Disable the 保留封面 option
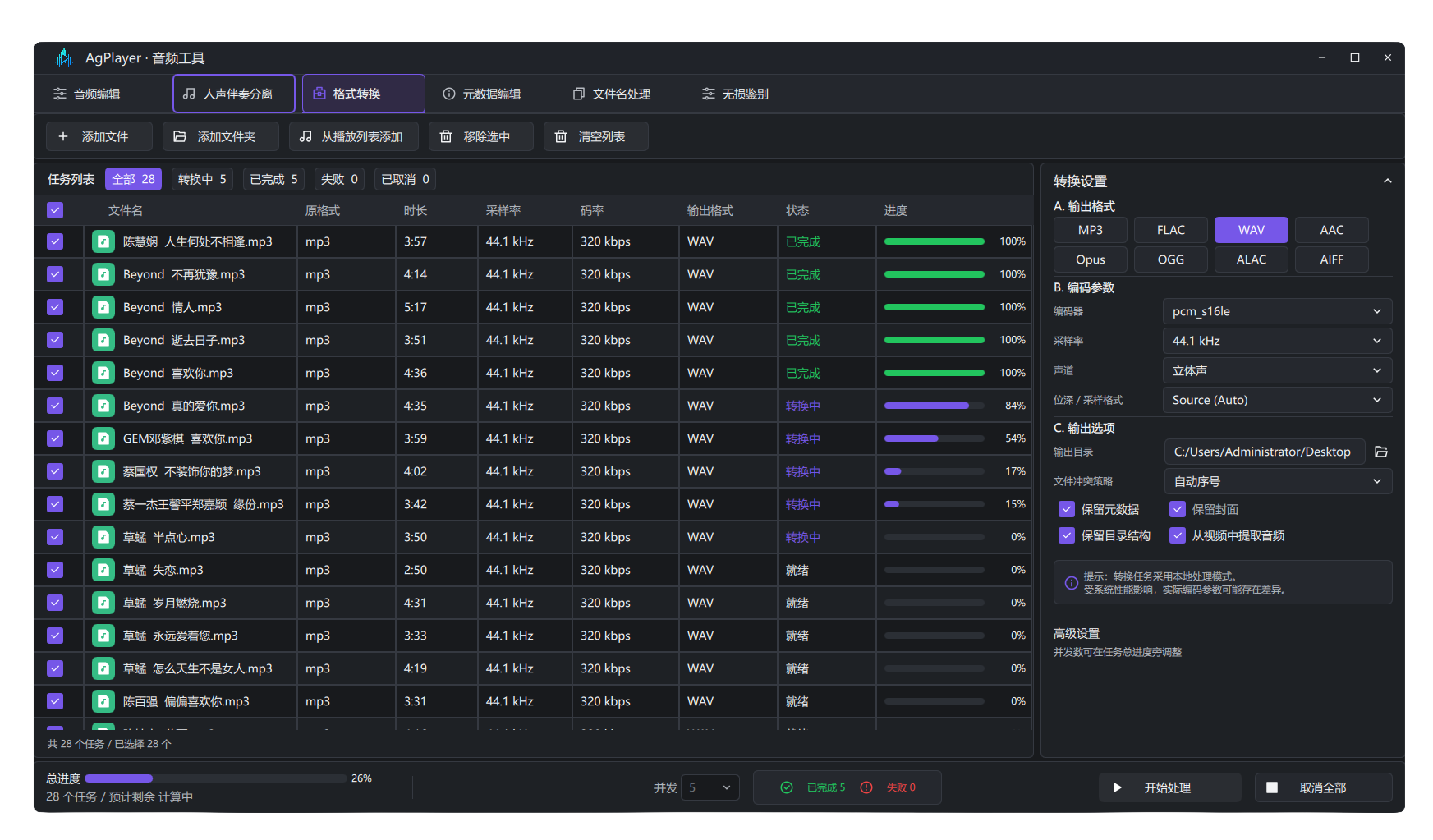Viewport: 1433px width, 840px height. [x=1178, y=509]
